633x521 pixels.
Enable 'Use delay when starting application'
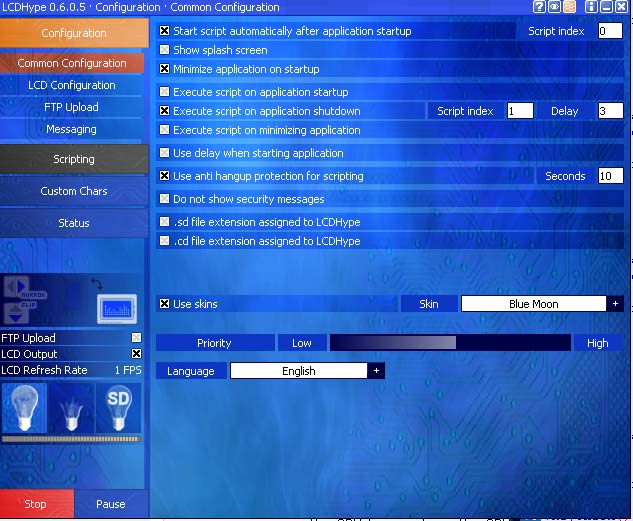pyautogui.click(x=164, y=153)
